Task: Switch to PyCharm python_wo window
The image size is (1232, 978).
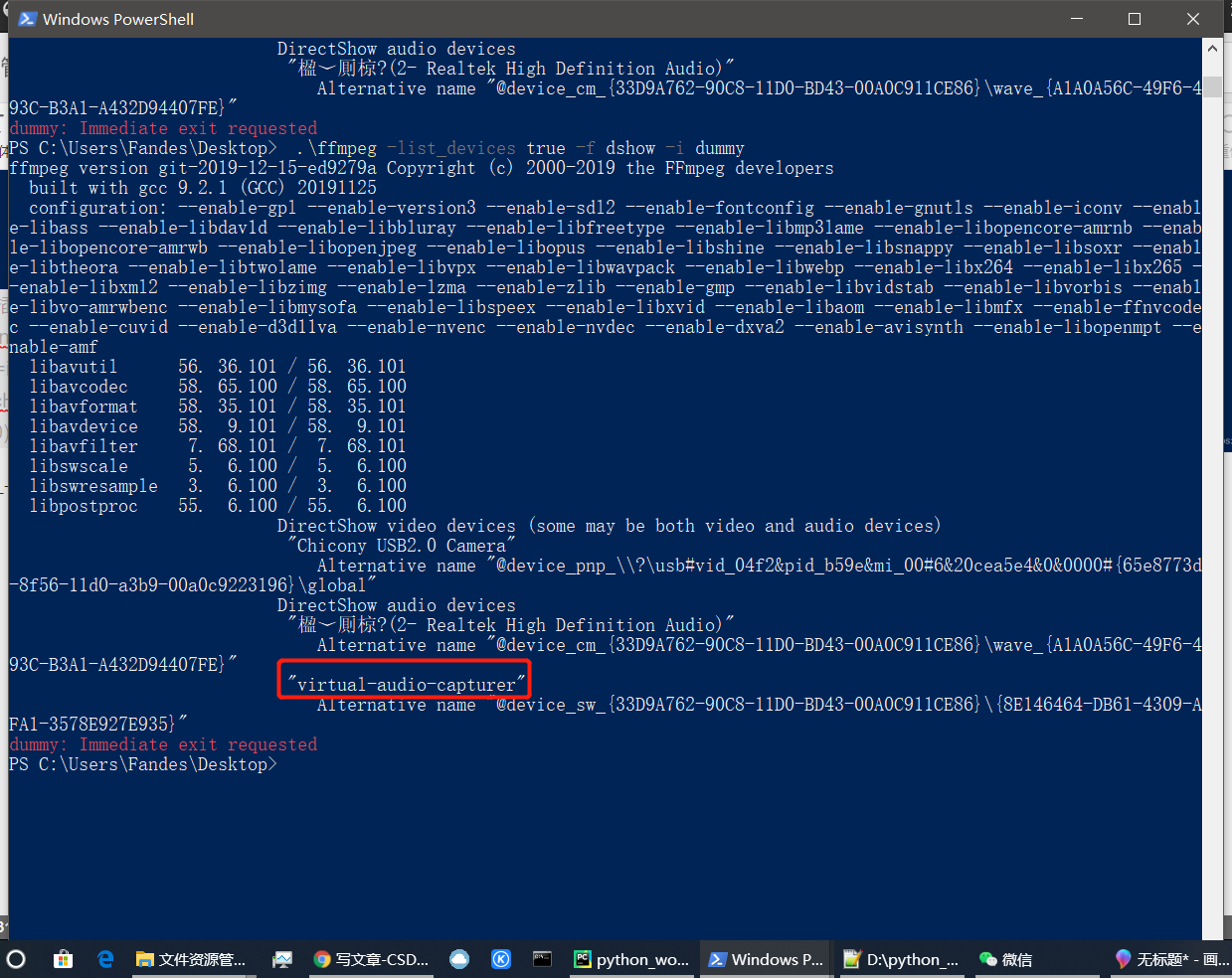Action: (x=631, y=959)
